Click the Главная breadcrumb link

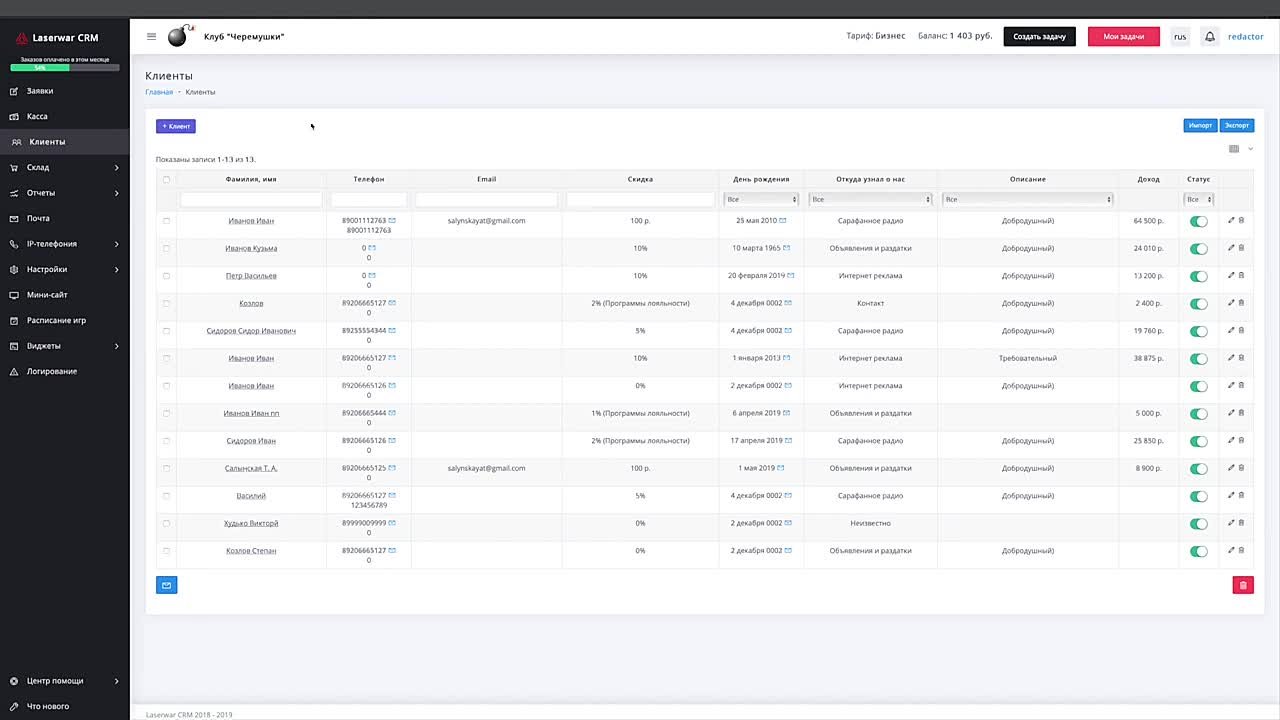(x=159, y=92)
